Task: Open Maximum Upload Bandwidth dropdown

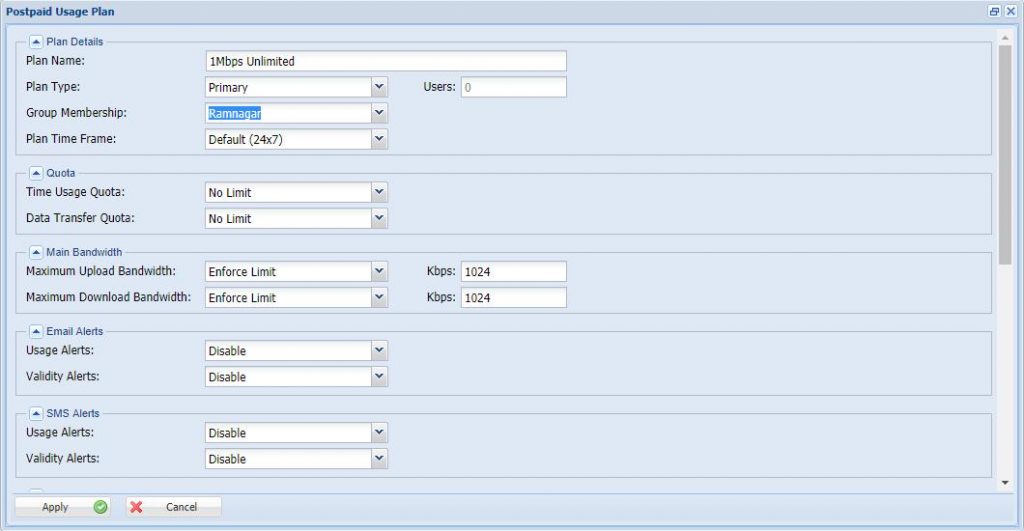Action: pyautogui.click(x=379, y=271)
